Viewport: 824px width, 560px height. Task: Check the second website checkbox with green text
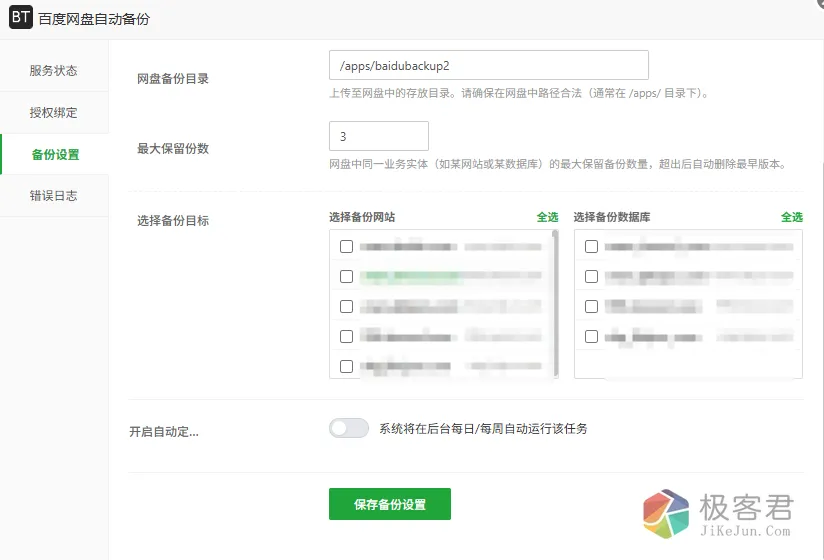pos(346,276)
